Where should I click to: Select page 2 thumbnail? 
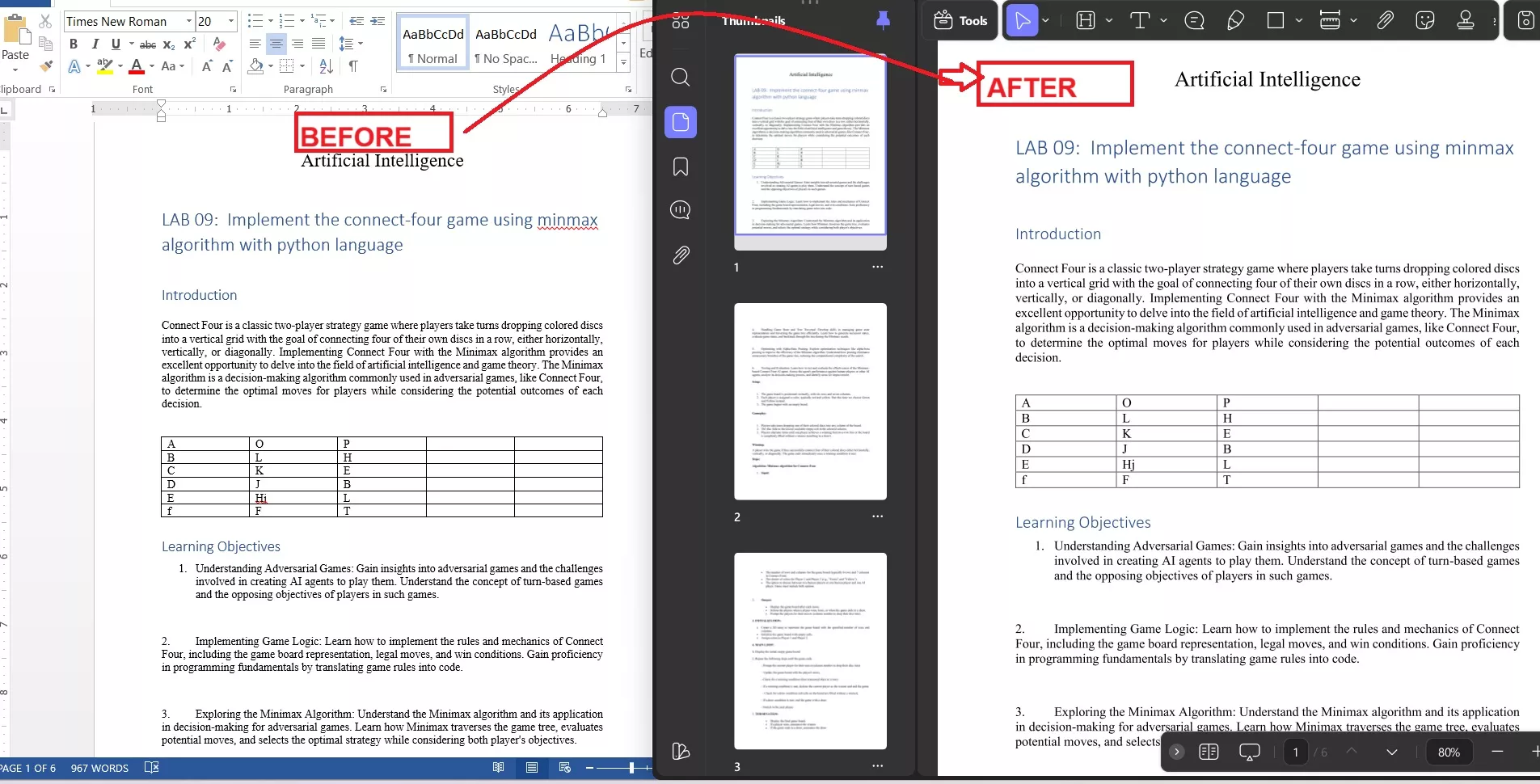click(809, 402)
